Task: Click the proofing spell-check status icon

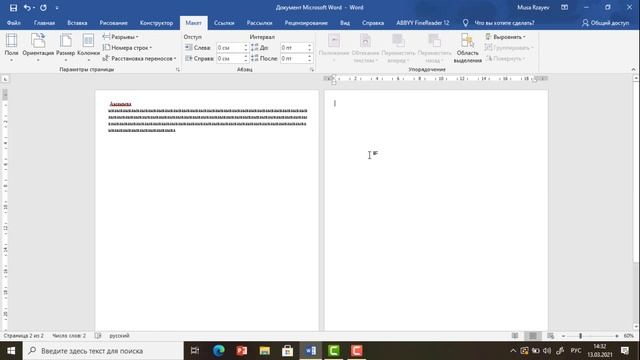Action: pos(98,336)
